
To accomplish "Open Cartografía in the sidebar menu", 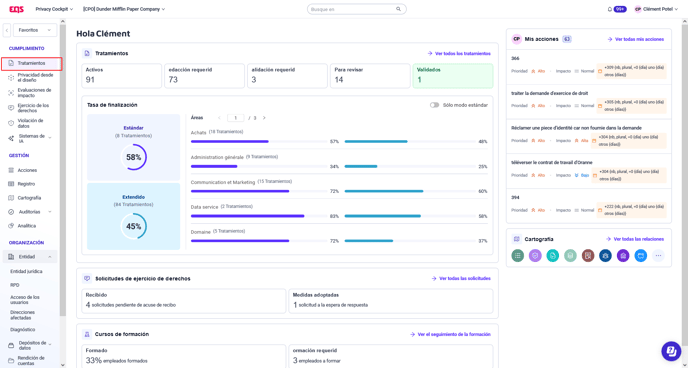I will click(x=29, y=198).
